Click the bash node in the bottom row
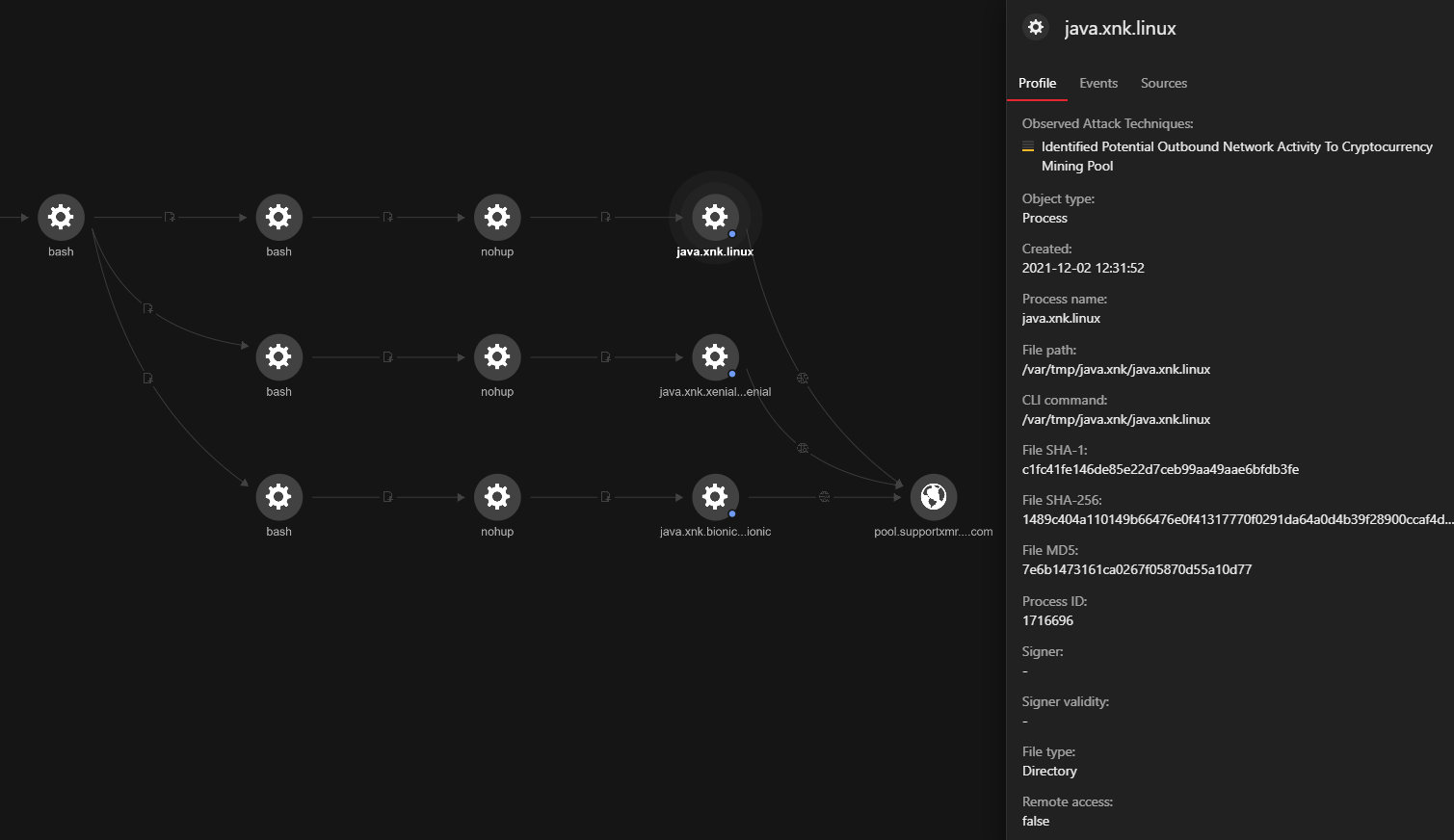1454x840 pixels. click(x=278, y=497)
